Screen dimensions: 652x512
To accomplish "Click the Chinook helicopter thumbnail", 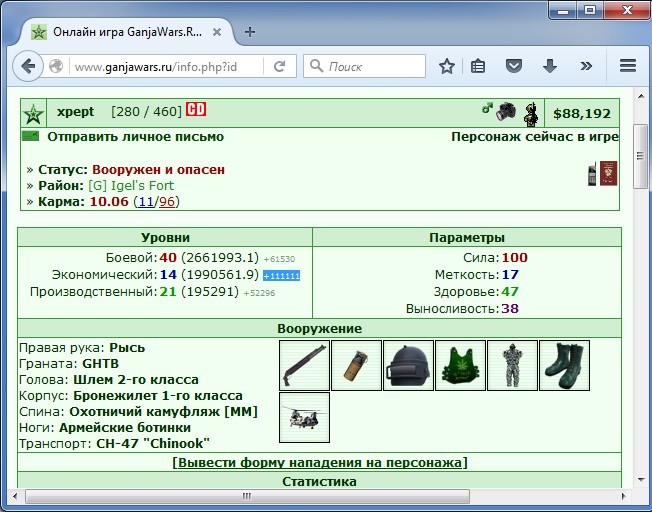I will tap(304, 417).
